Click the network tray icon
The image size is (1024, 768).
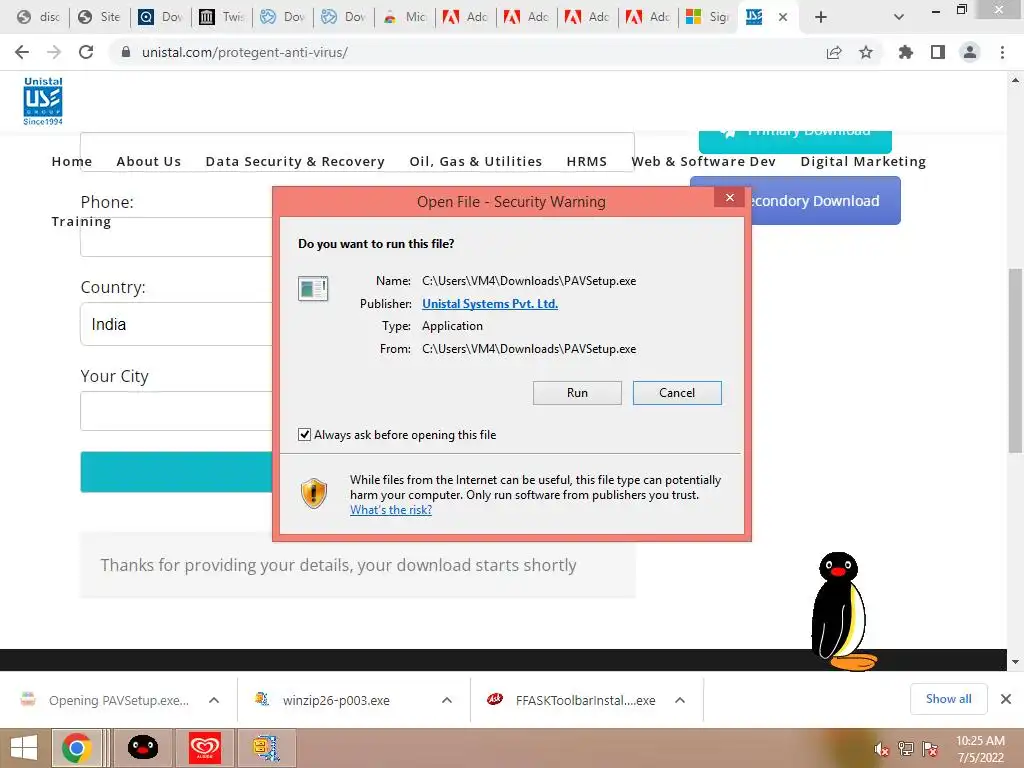905,749
